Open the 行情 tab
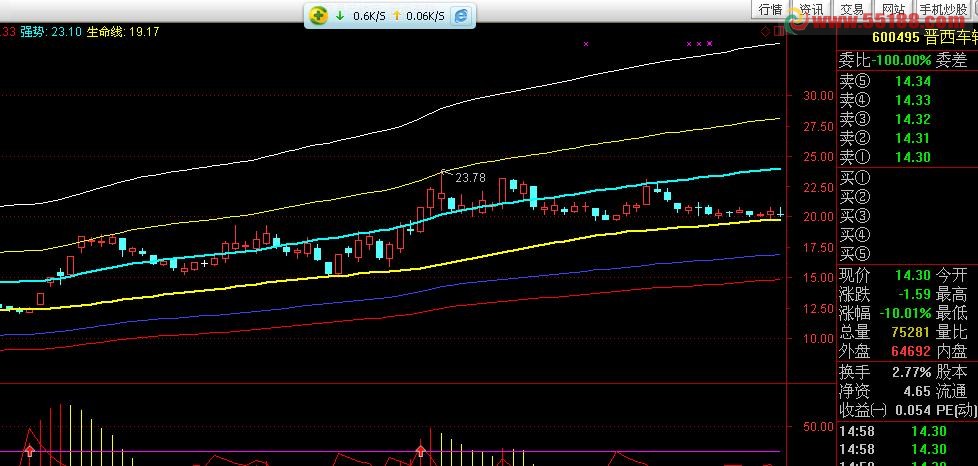Viewport: 978px width, 466px height. coord(770,9)
